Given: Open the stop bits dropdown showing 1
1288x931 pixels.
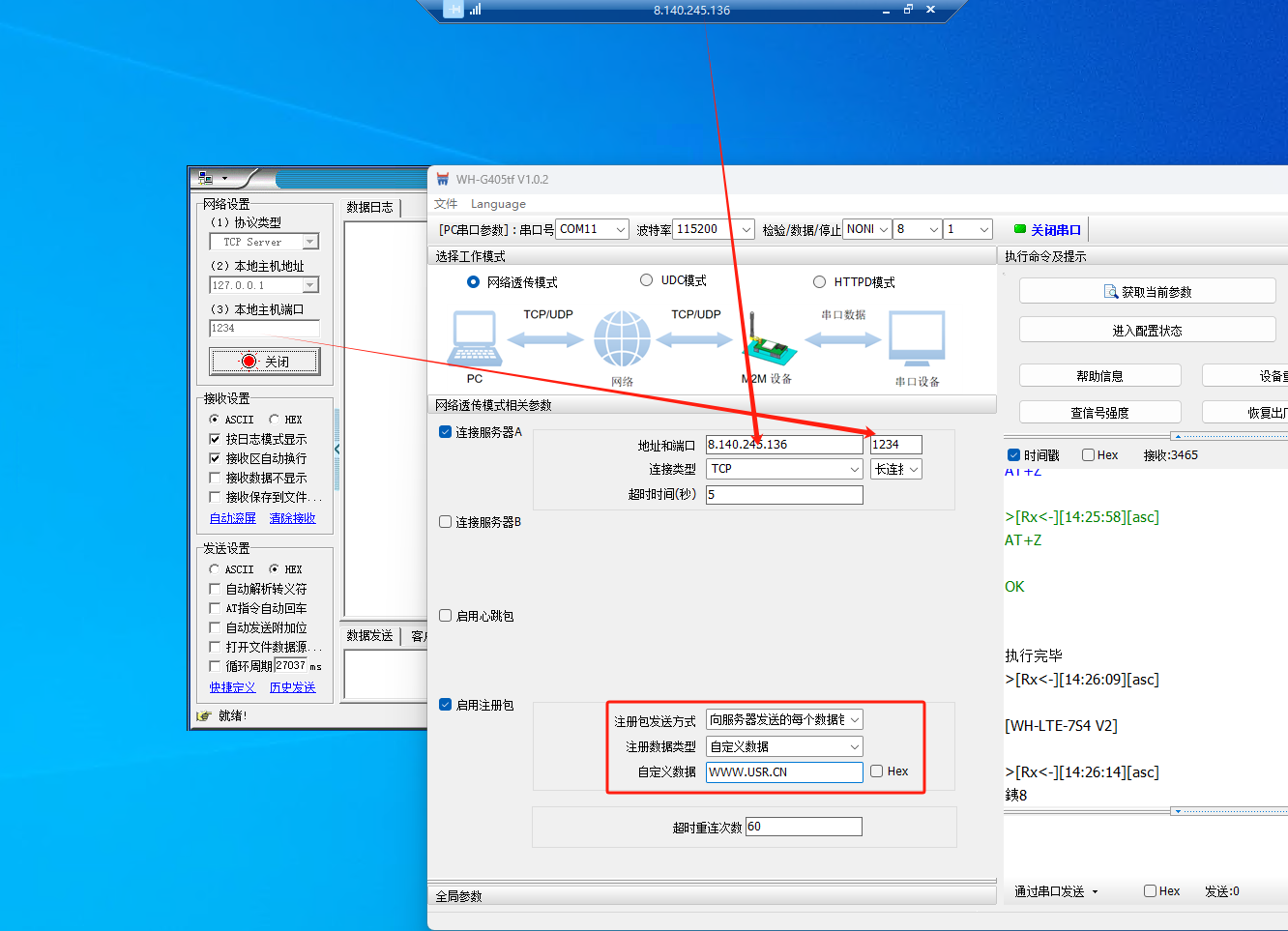Looking at the screenshot, I should pos(968,229).
